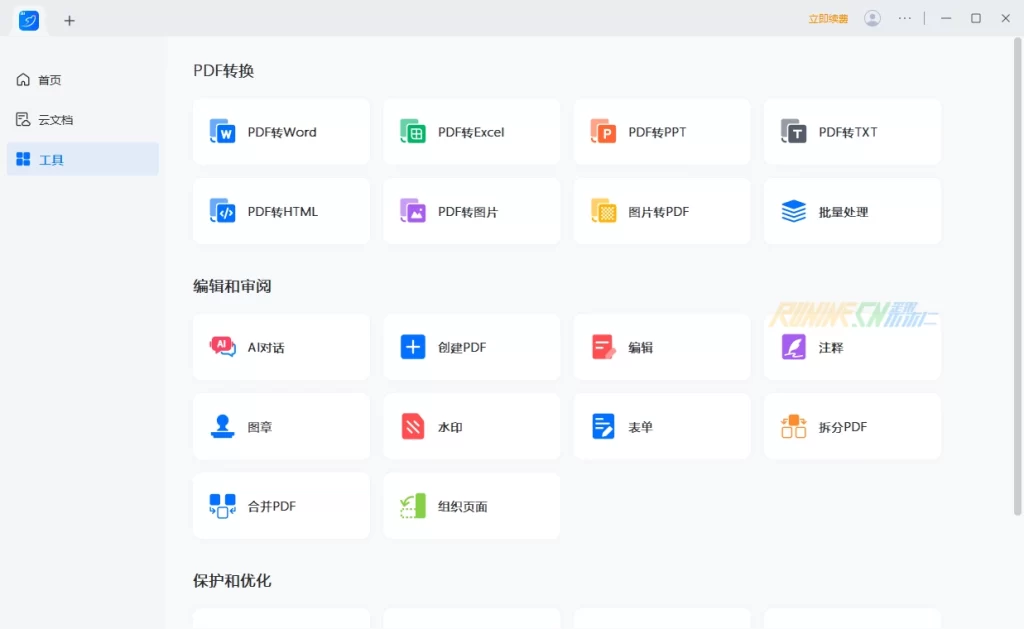The height and width of the screenshot is (629, 1024).
Task: Start the 图片转PDF tool icon
Action: click(x=603, y=211)
